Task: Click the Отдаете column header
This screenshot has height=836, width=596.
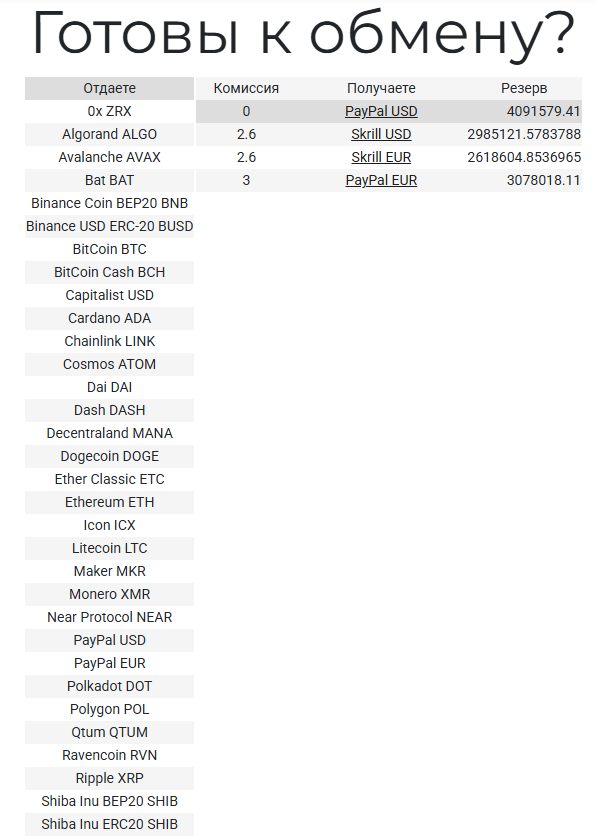Action: tap(109, 88)
